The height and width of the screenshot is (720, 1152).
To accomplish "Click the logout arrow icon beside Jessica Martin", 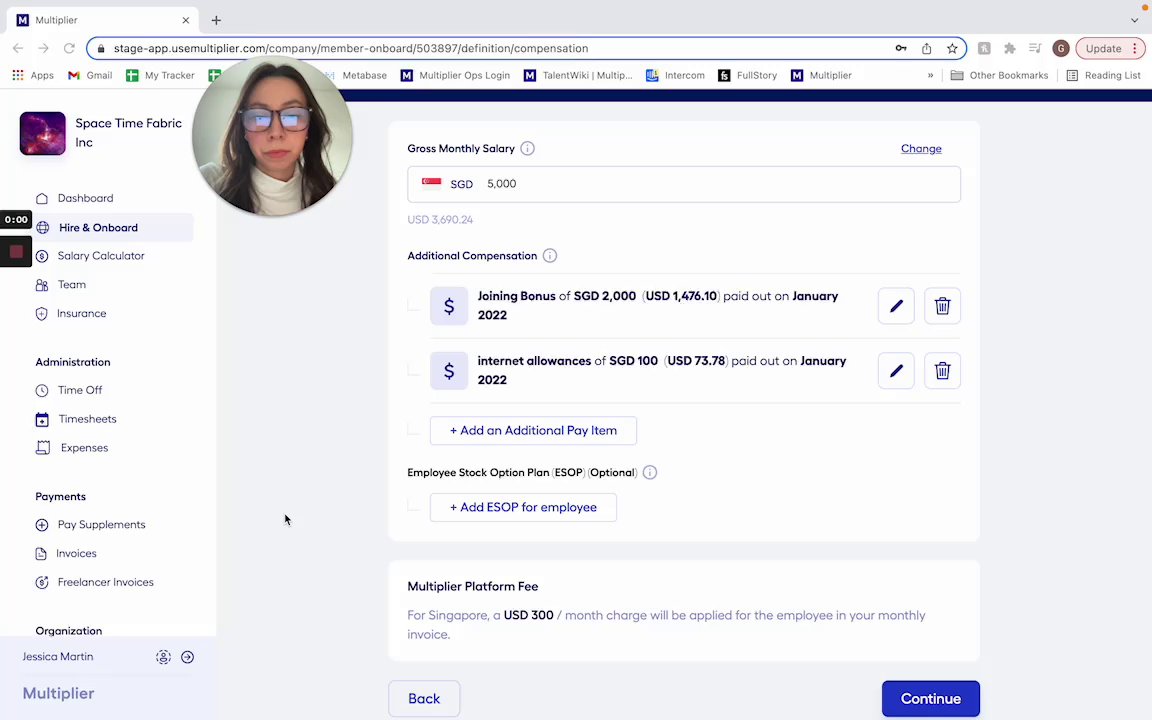I will click(187, 657).
